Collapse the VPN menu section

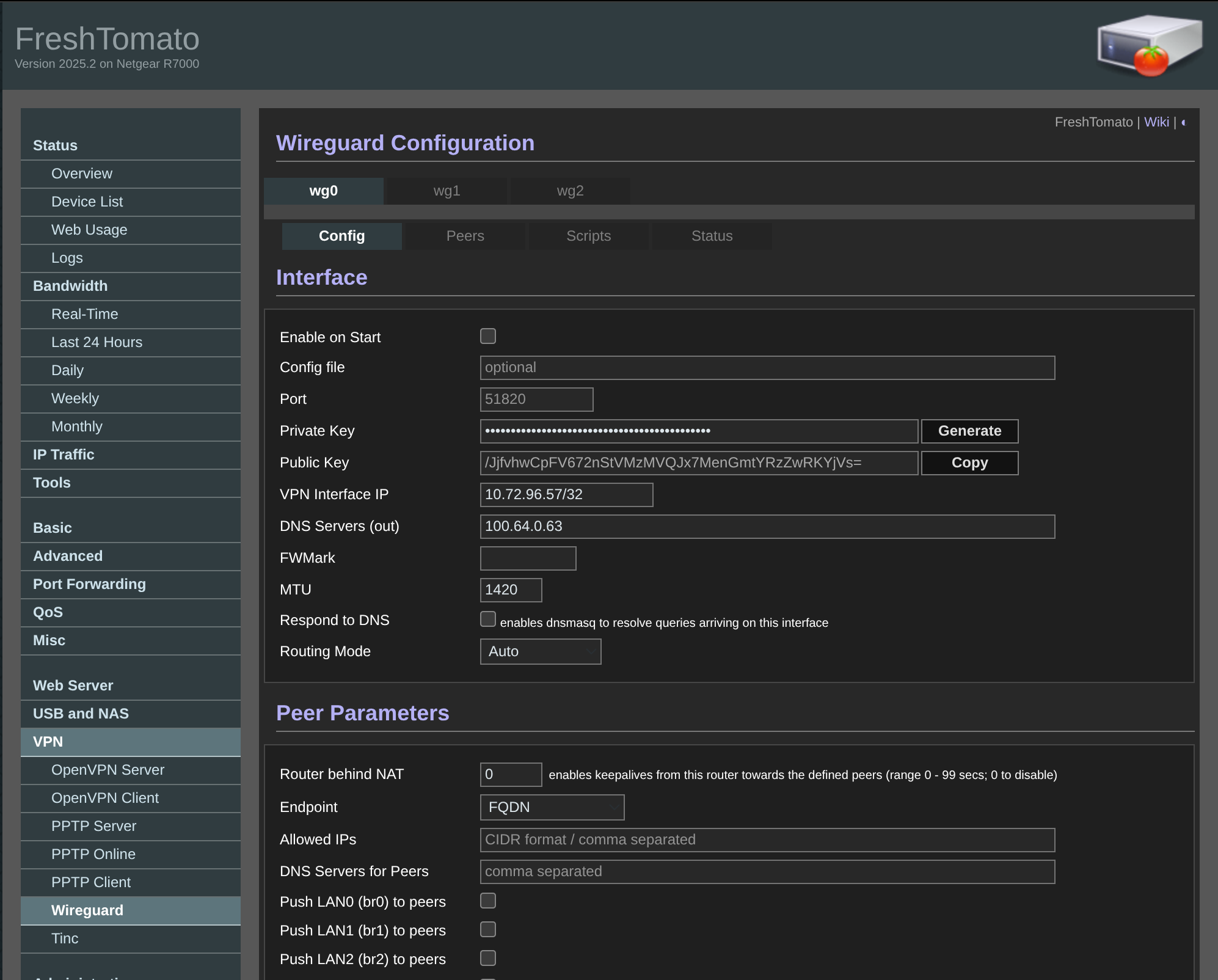pyautogui.click(x=131, y=742)
